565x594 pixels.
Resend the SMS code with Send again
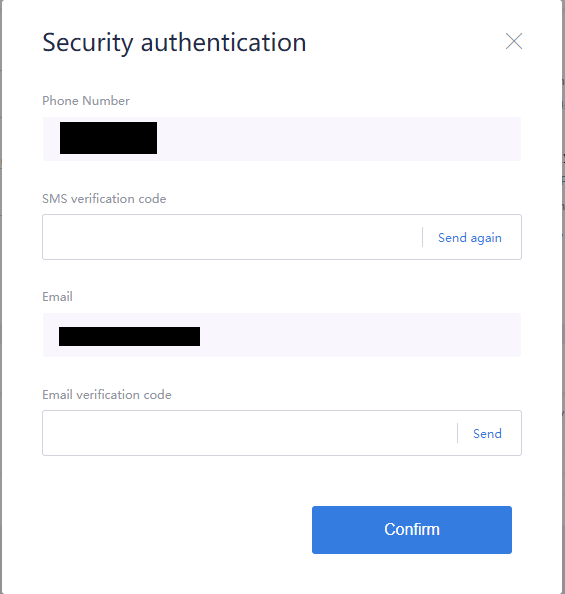click(x=470, y=238)
